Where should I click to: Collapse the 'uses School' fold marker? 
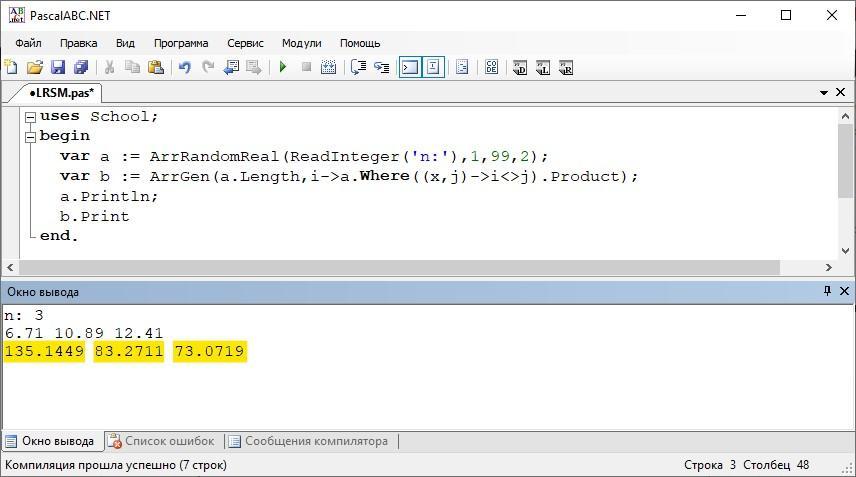click(30, 116)
